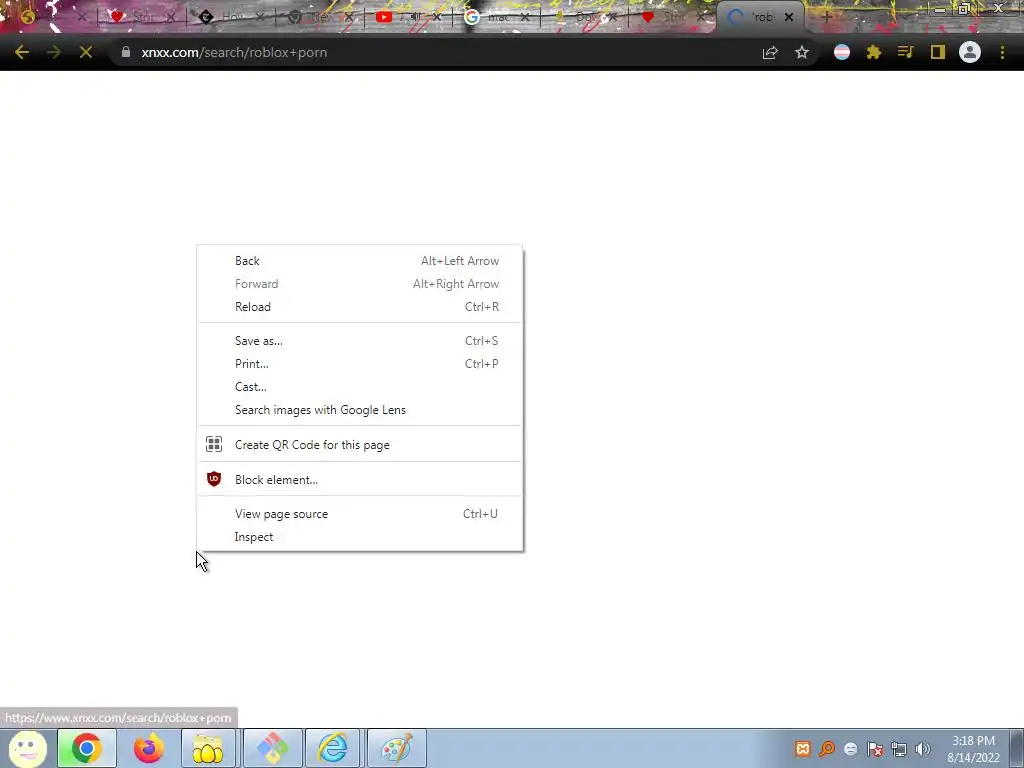Viewport: 1024px width, 768px height.
Task: Go back using the browser back arrow
Action: pyautogui.click(x=22, y=52)
